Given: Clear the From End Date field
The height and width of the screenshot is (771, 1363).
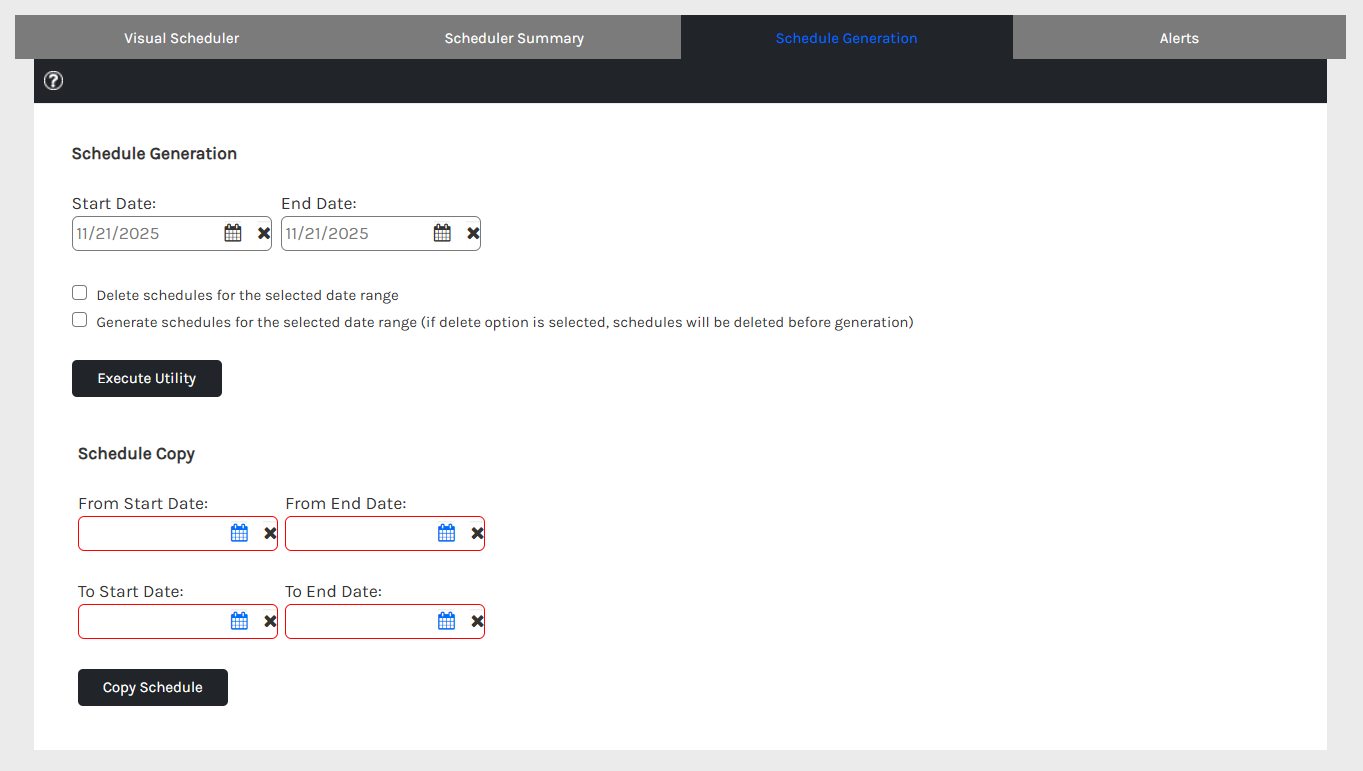Looking at the screenshot, I should click(x=477, y=533).
